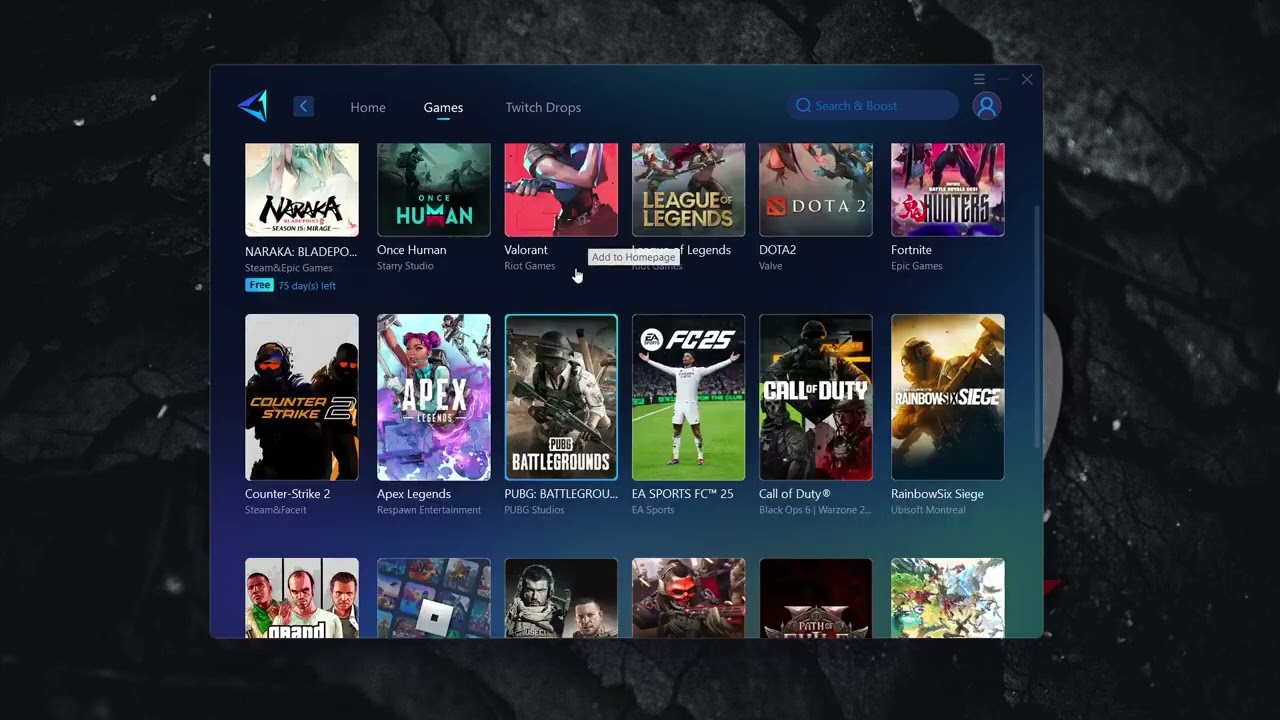Select the Games tab

pos(443,107)
